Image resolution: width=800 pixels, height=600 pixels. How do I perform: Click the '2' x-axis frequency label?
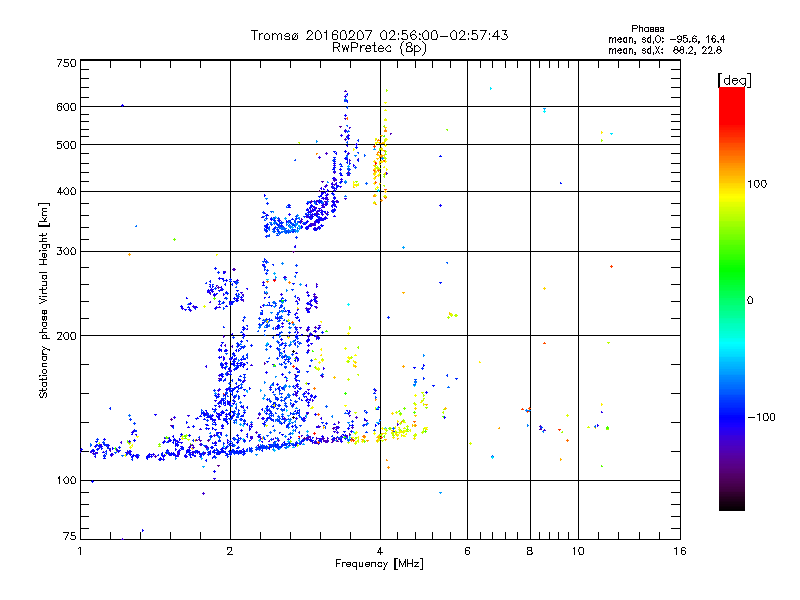click(x=230, y=551)
